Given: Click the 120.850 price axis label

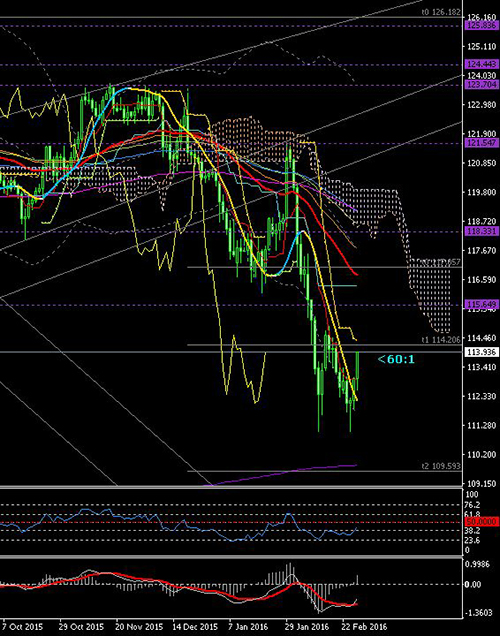Looking at the screenshot, I should point(482,163).
